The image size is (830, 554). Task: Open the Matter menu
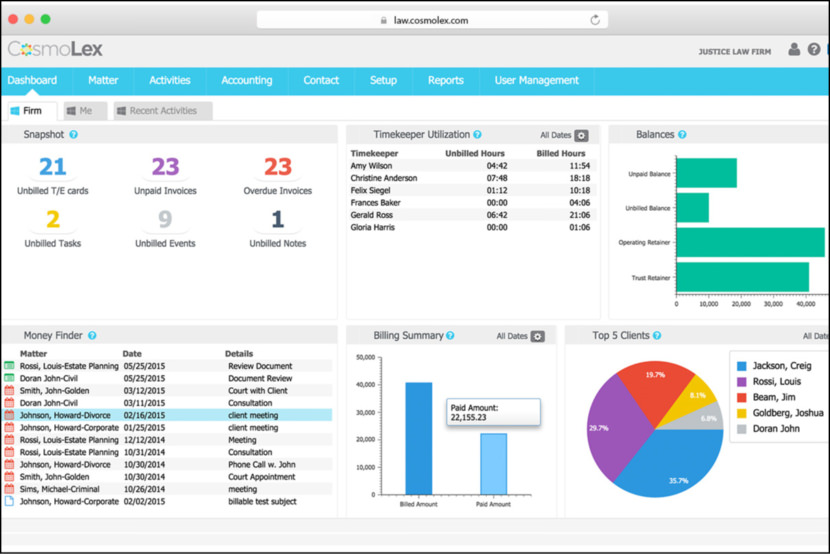pos(103,80)
